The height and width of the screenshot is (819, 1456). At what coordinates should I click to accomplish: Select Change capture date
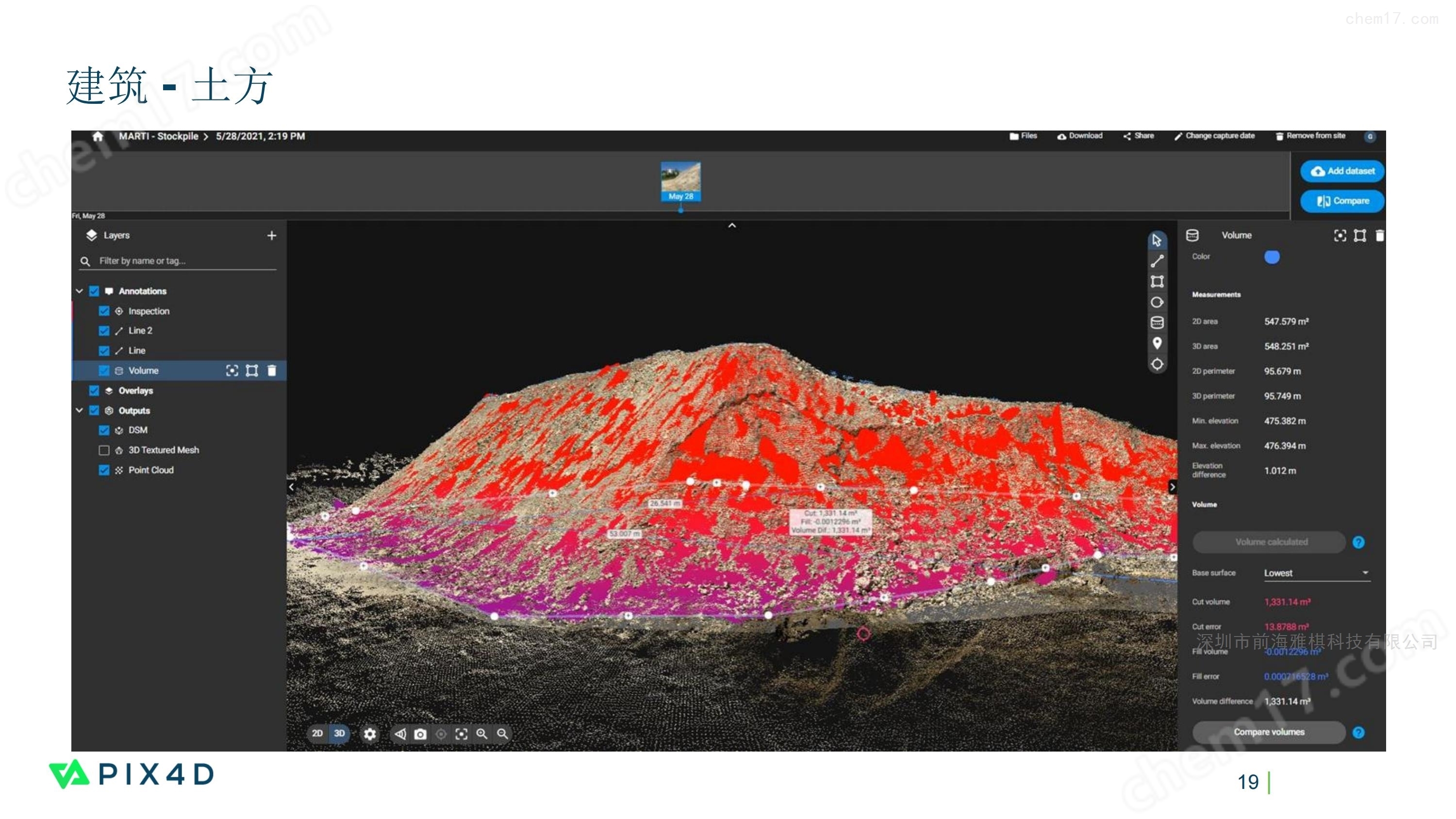[x=1214, y=136]
